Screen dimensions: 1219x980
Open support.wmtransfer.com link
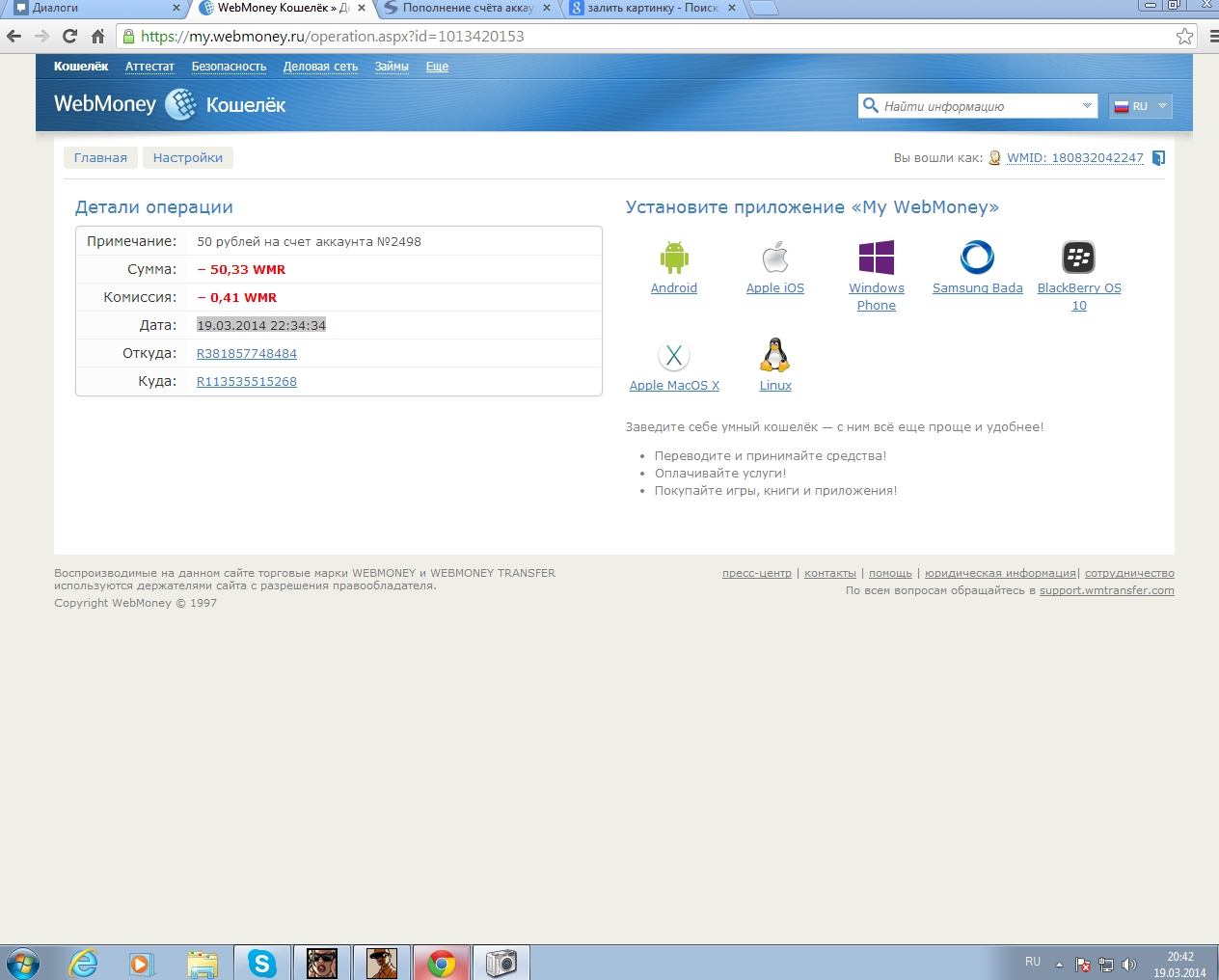point(1107,590)
